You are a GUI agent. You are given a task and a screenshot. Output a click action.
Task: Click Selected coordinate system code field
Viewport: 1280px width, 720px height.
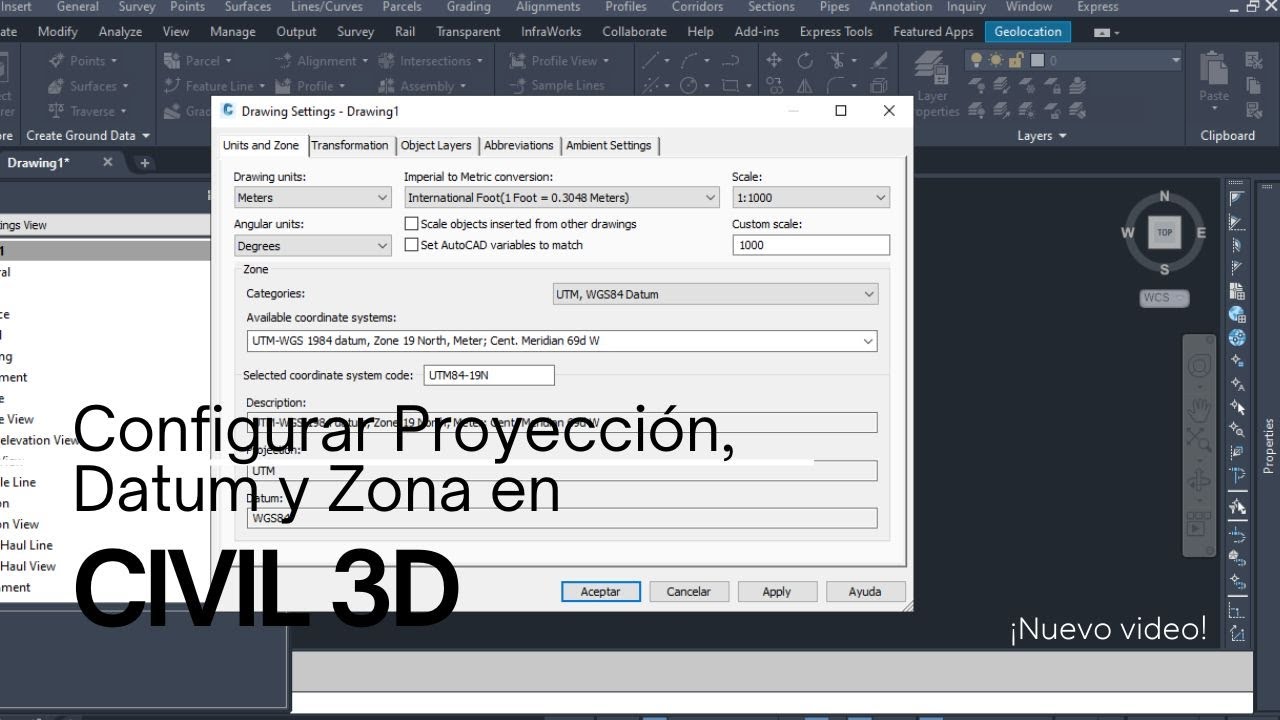click(x=489, y=376)
